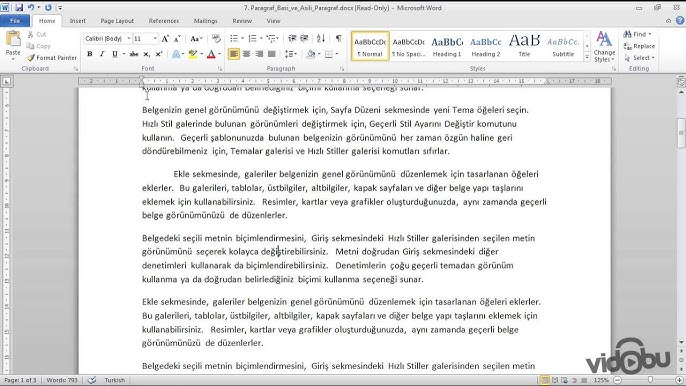Align text left
The width and height of the screenshot is (686, 386).
click(x=234, y=54)
